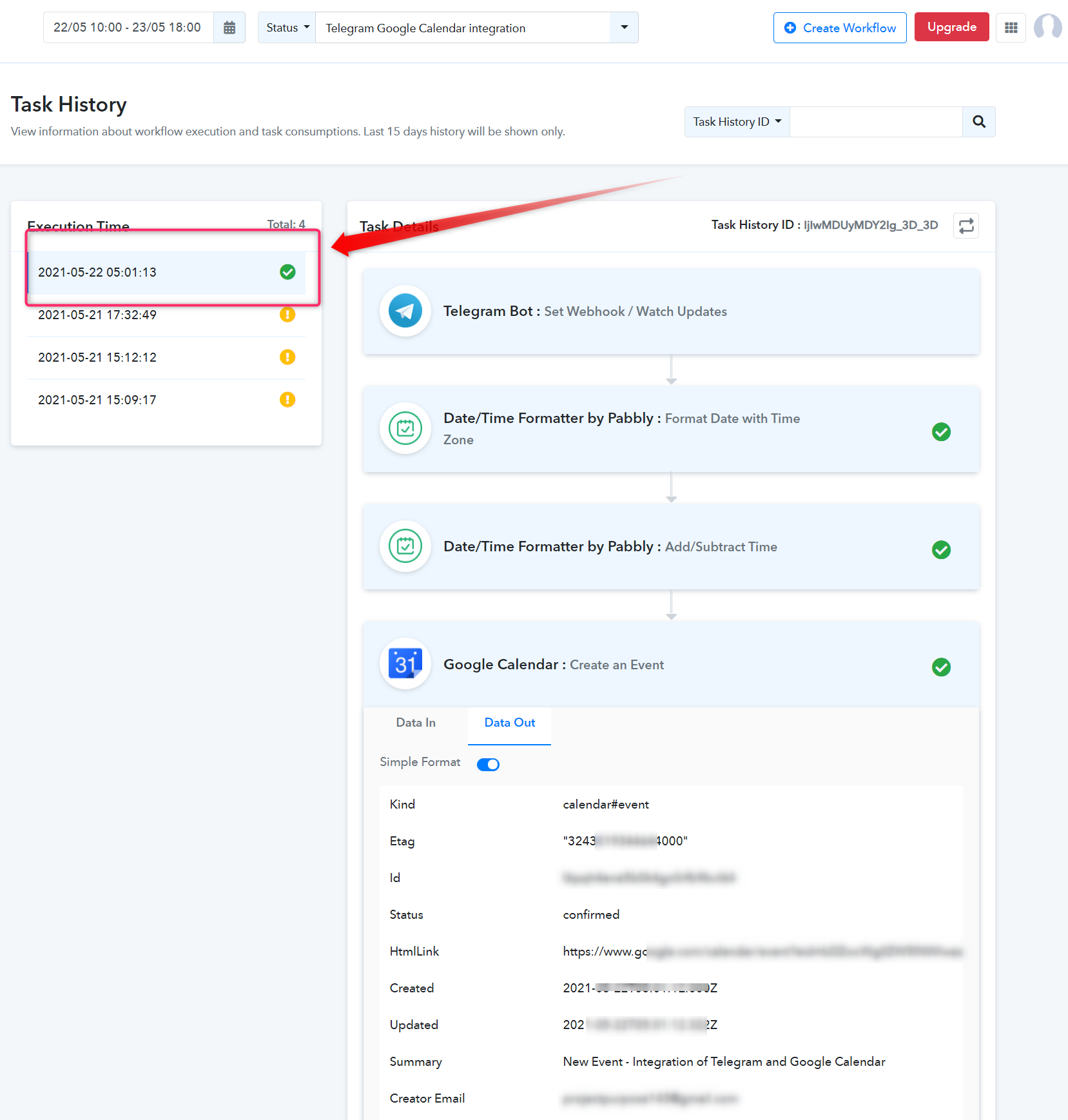The width and height of the screenshot is (1068, 1120).
Task: Click the Format Date with Time Zone step icon
Action: tap(405, 428)
